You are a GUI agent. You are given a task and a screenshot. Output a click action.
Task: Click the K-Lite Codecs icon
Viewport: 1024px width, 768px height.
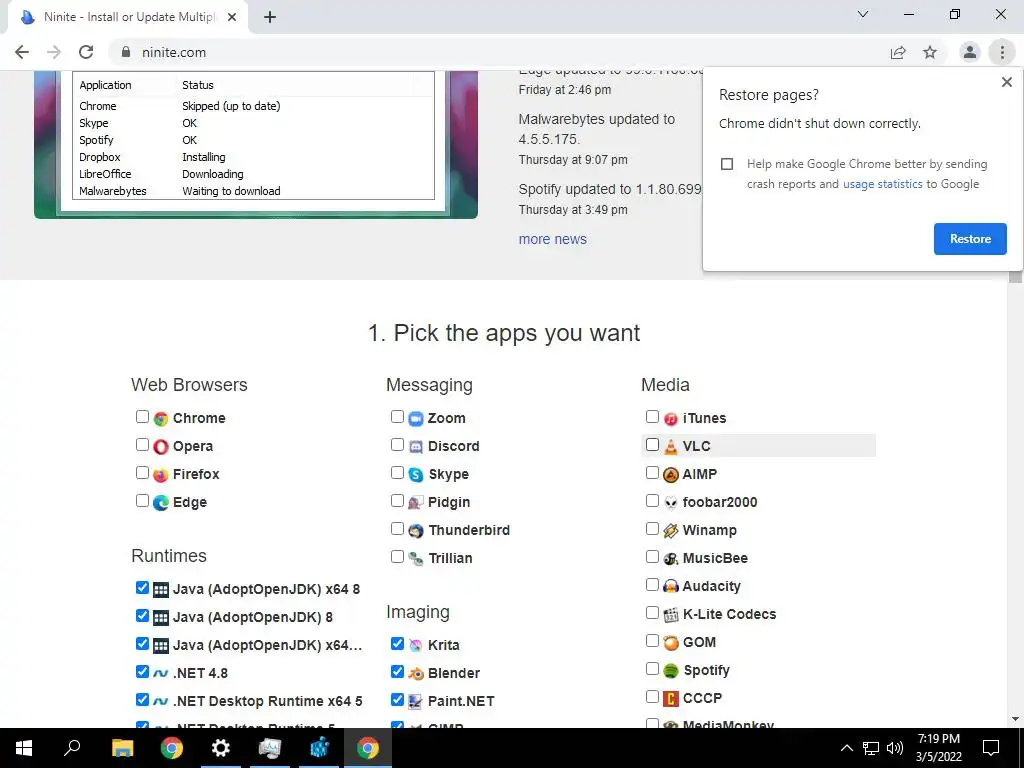[x=671, y=615]
